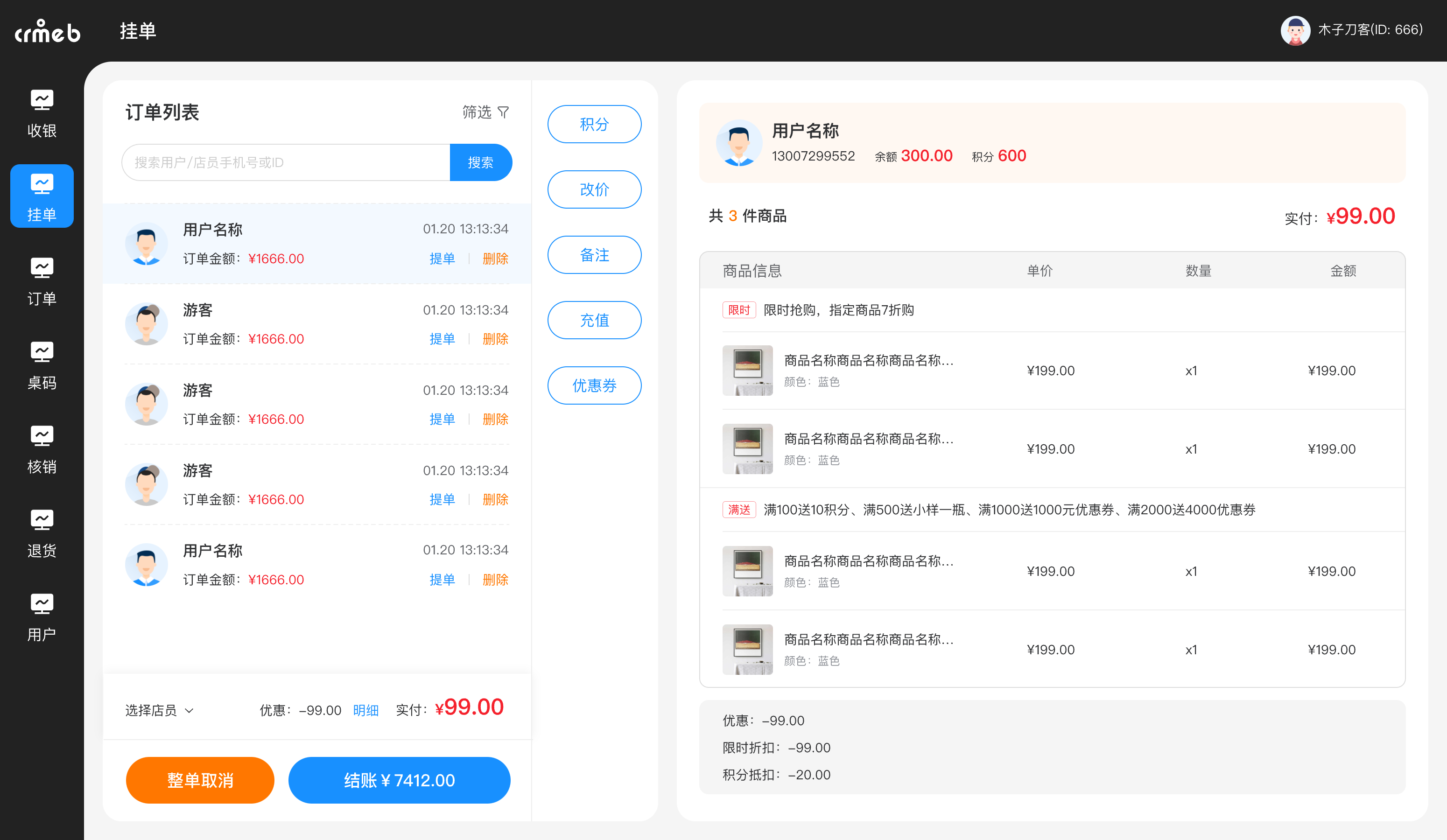Click the phone number 13007299552
This screenshot has height=840, width=1447.
point(813,156)
